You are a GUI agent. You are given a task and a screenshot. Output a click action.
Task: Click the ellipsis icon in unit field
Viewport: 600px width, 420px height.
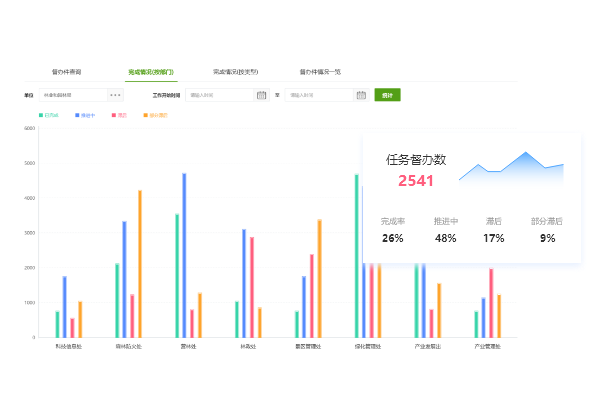click(x=115, y=95)
